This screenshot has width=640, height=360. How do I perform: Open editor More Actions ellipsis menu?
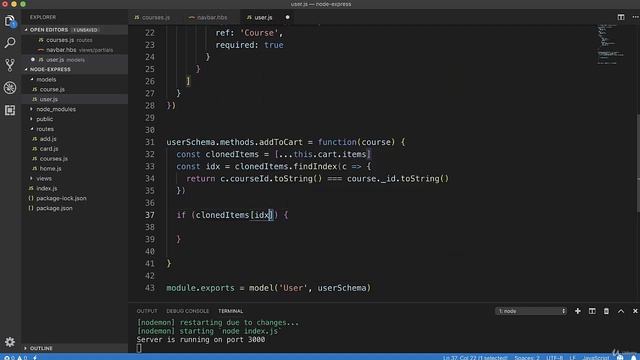pos(636,17)
